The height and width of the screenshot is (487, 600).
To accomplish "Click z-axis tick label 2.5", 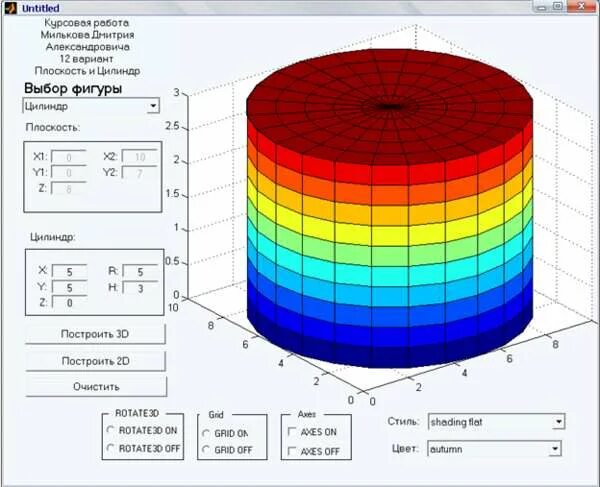I will coord(172,126).
